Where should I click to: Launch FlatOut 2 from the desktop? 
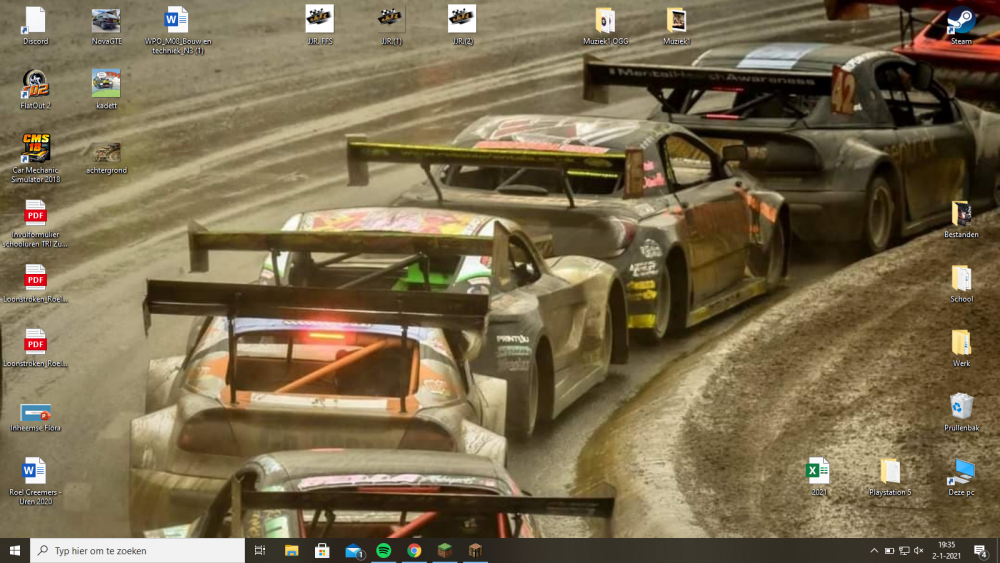(x=35, y=85)
